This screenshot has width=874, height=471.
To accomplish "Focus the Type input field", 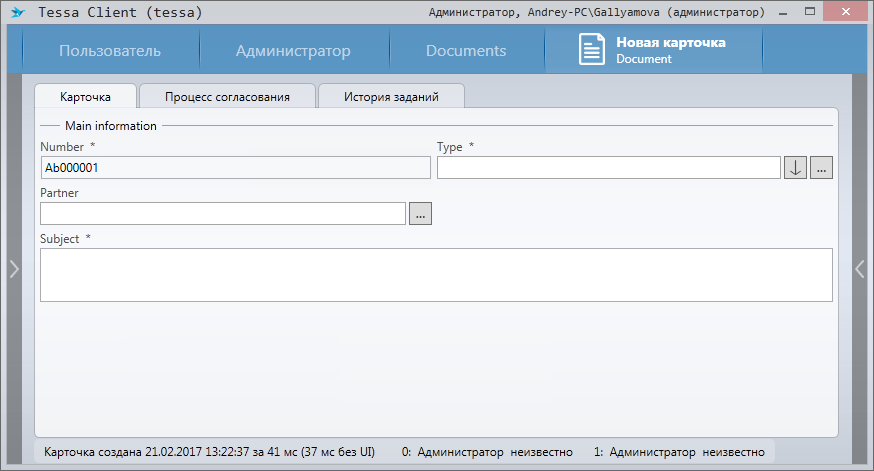I will 608,168.
